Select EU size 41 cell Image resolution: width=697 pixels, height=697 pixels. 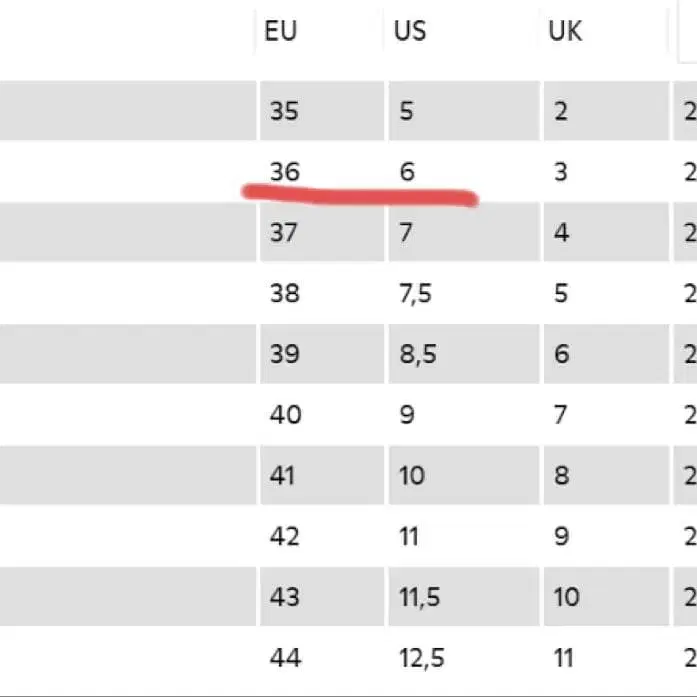tap(322, 475)
